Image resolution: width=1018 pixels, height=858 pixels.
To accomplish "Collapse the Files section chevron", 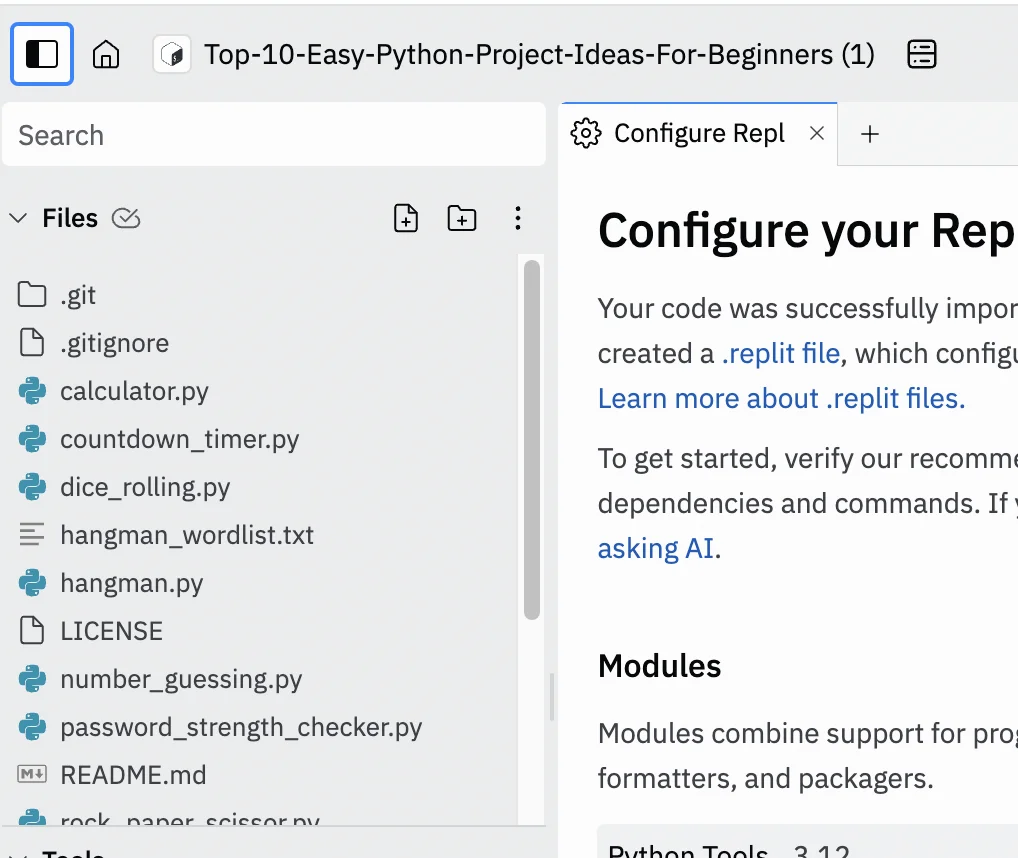I will (18, 218).
